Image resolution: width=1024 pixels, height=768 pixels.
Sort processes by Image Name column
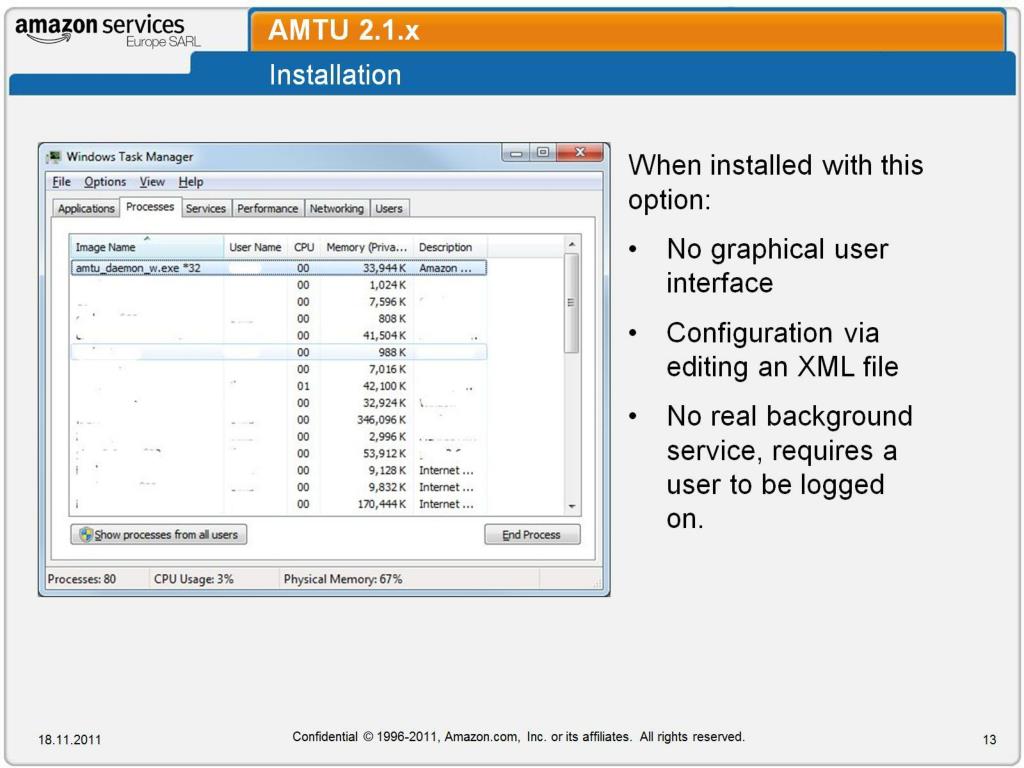146,247
